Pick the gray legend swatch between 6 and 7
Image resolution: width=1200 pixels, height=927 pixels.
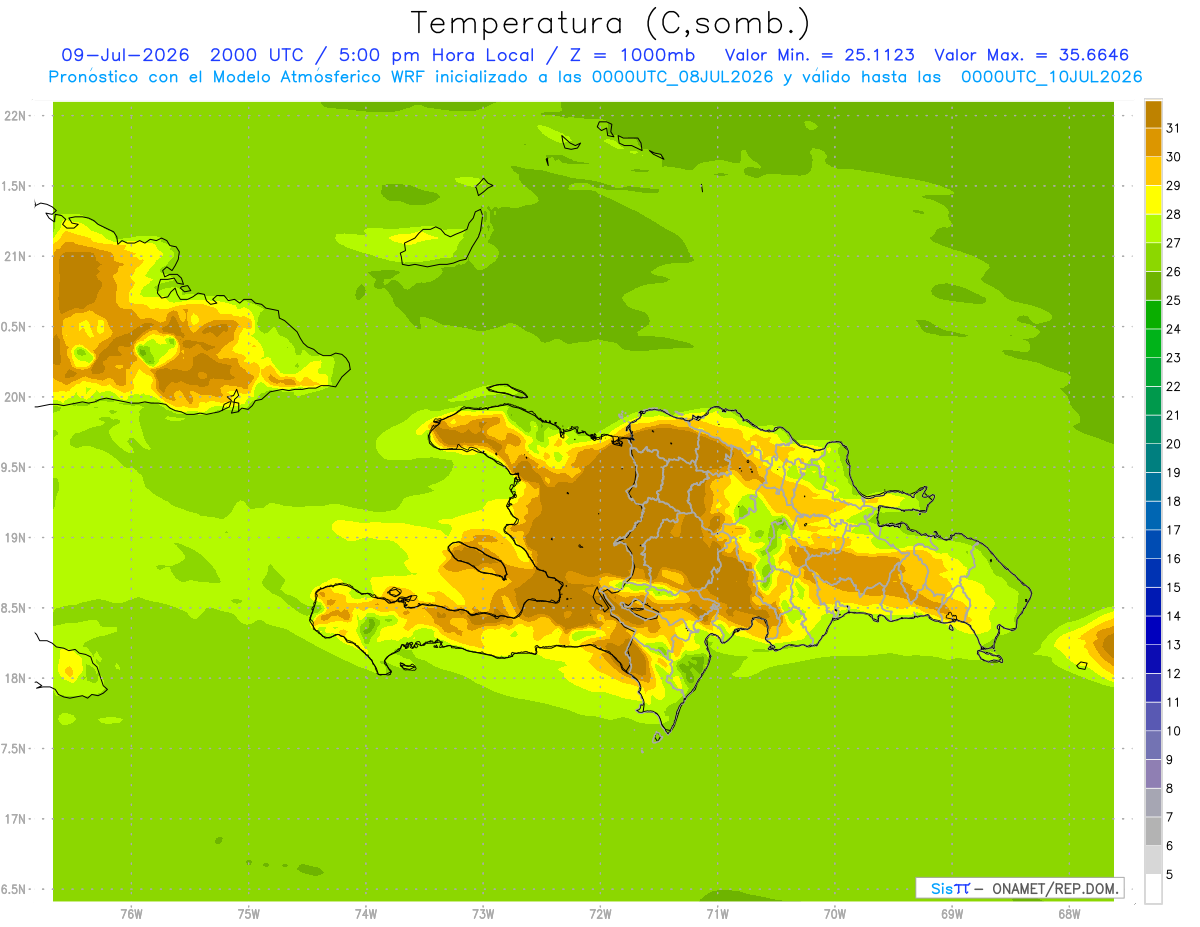coord(1153,831)
